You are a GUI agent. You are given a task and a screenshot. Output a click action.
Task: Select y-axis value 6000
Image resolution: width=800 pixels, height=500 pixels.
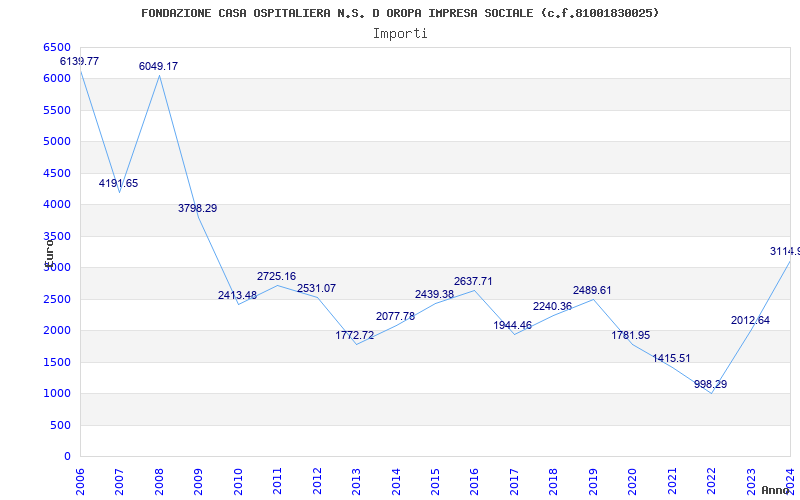tap(57, 79)
